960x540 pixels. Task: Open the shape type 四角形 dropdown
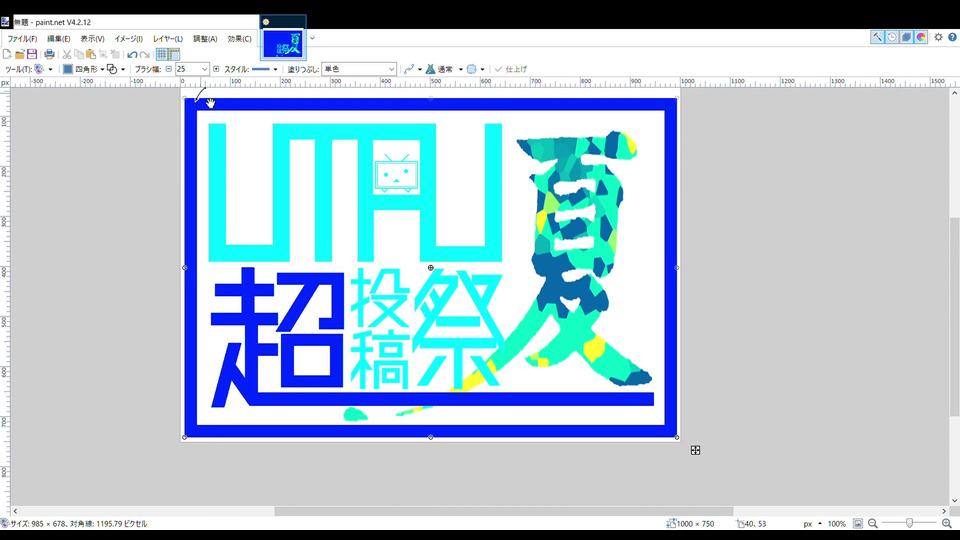click(84, 69)
